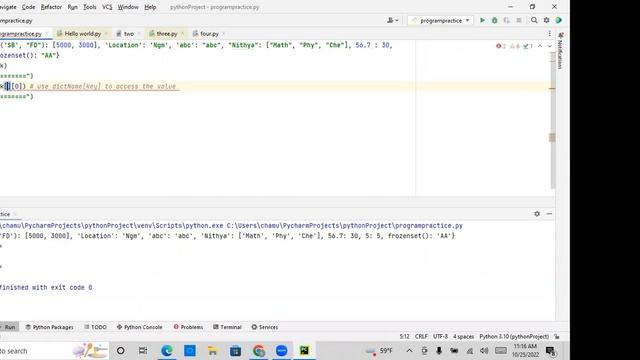Open the Terminal tool window
This screenshot has height=360, width=640.
point(227,327)
